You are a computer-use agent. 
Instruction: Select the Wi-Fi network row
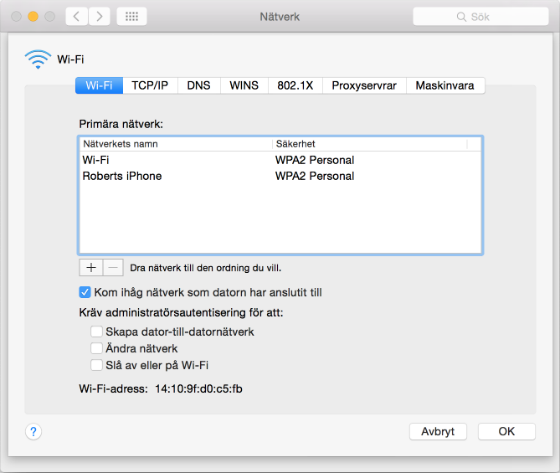(280, 160)
